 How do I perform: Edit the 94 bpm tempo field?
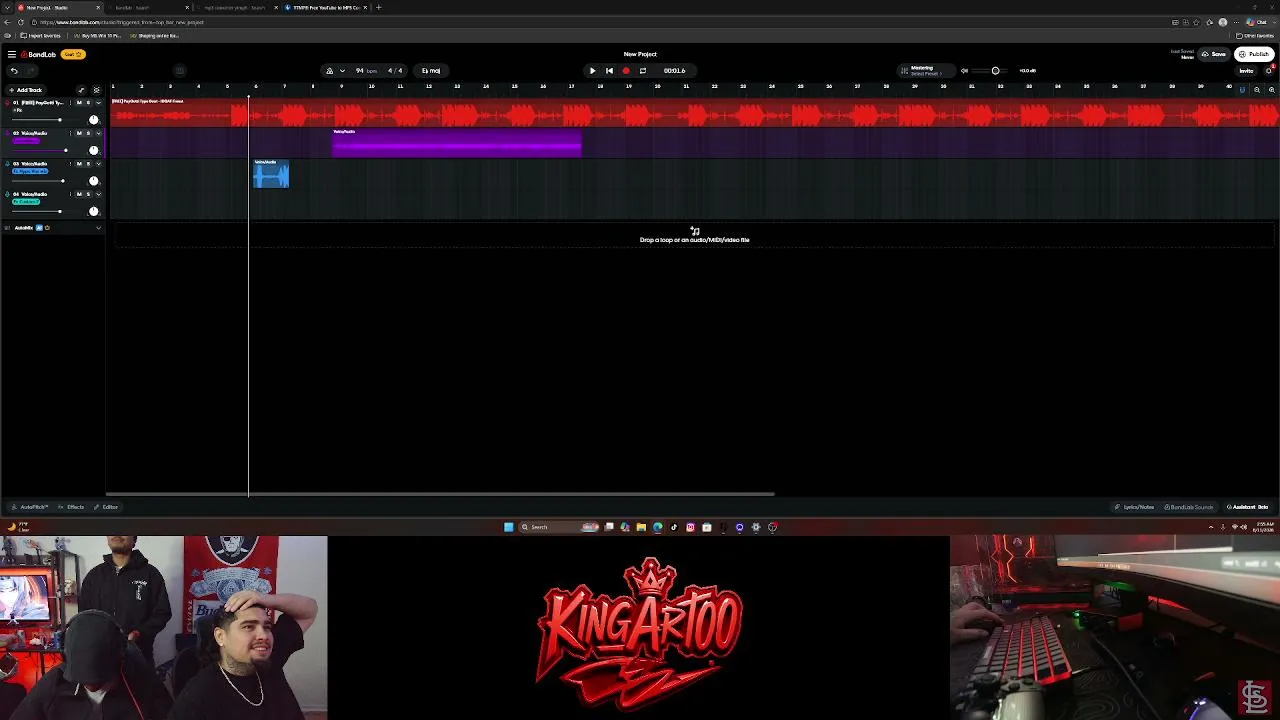(366, 71)
